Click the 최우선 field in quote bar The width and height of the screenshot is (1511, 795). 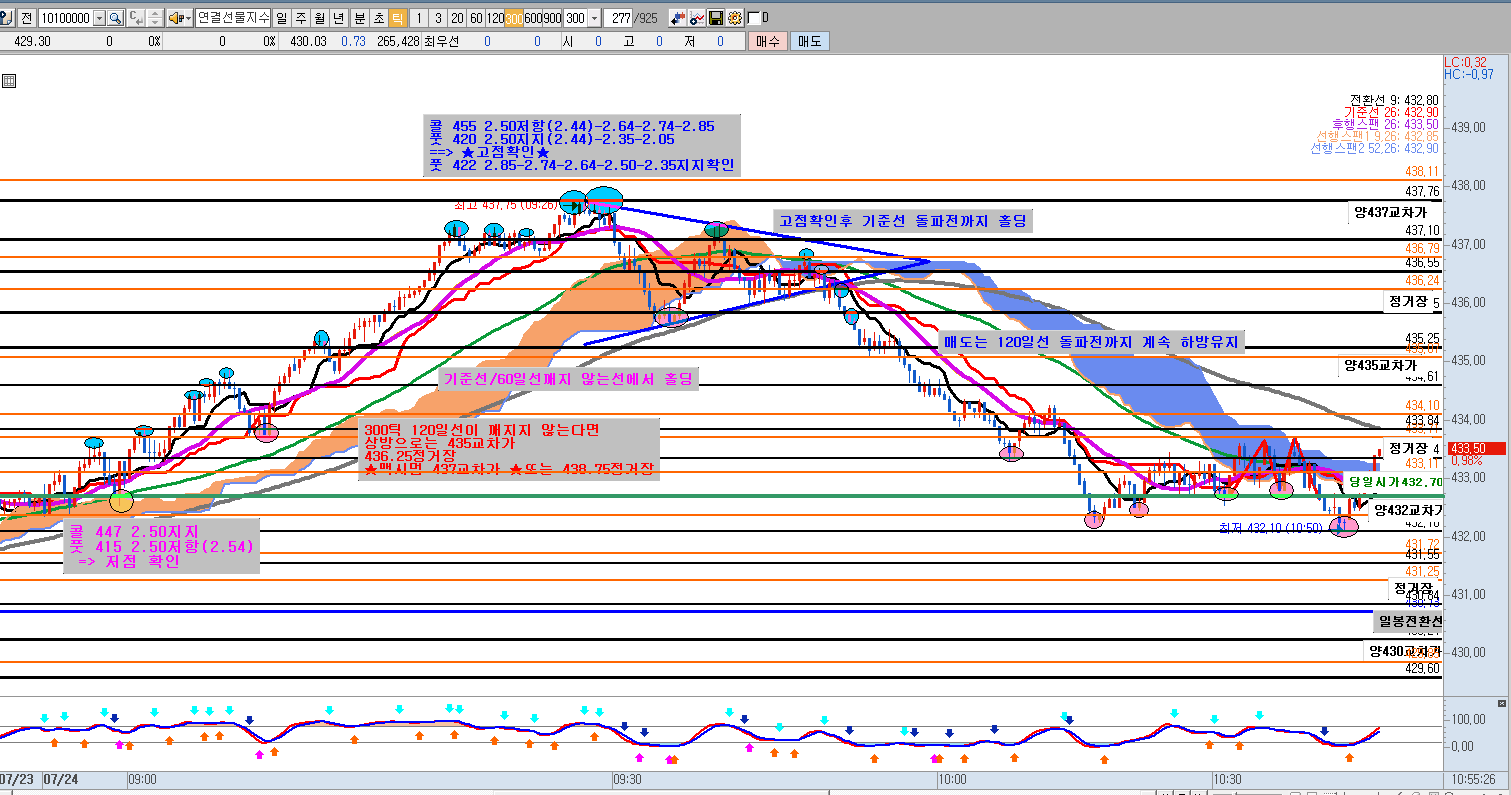tap(441, 41)
